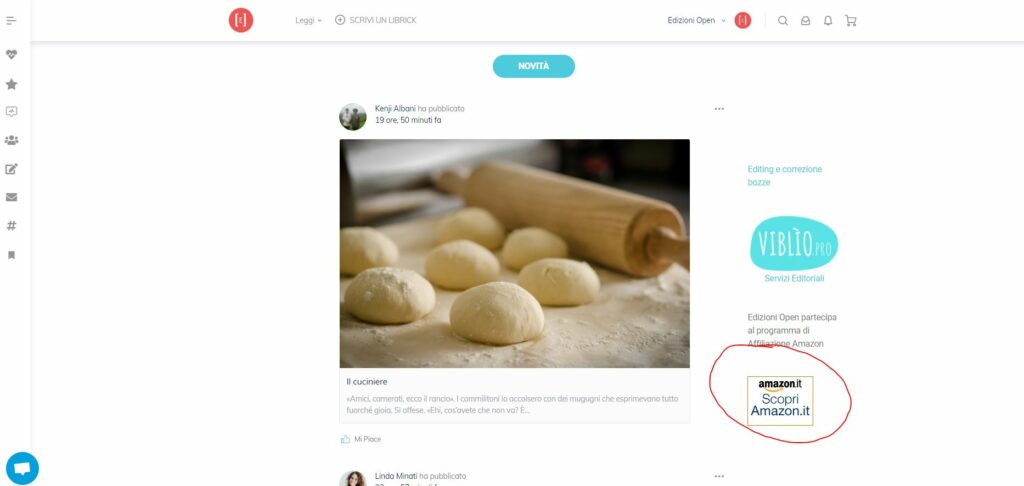Open Kenji Albani post options menu
The width and height of the screenshot is (1024, 486).
(719, 109)
